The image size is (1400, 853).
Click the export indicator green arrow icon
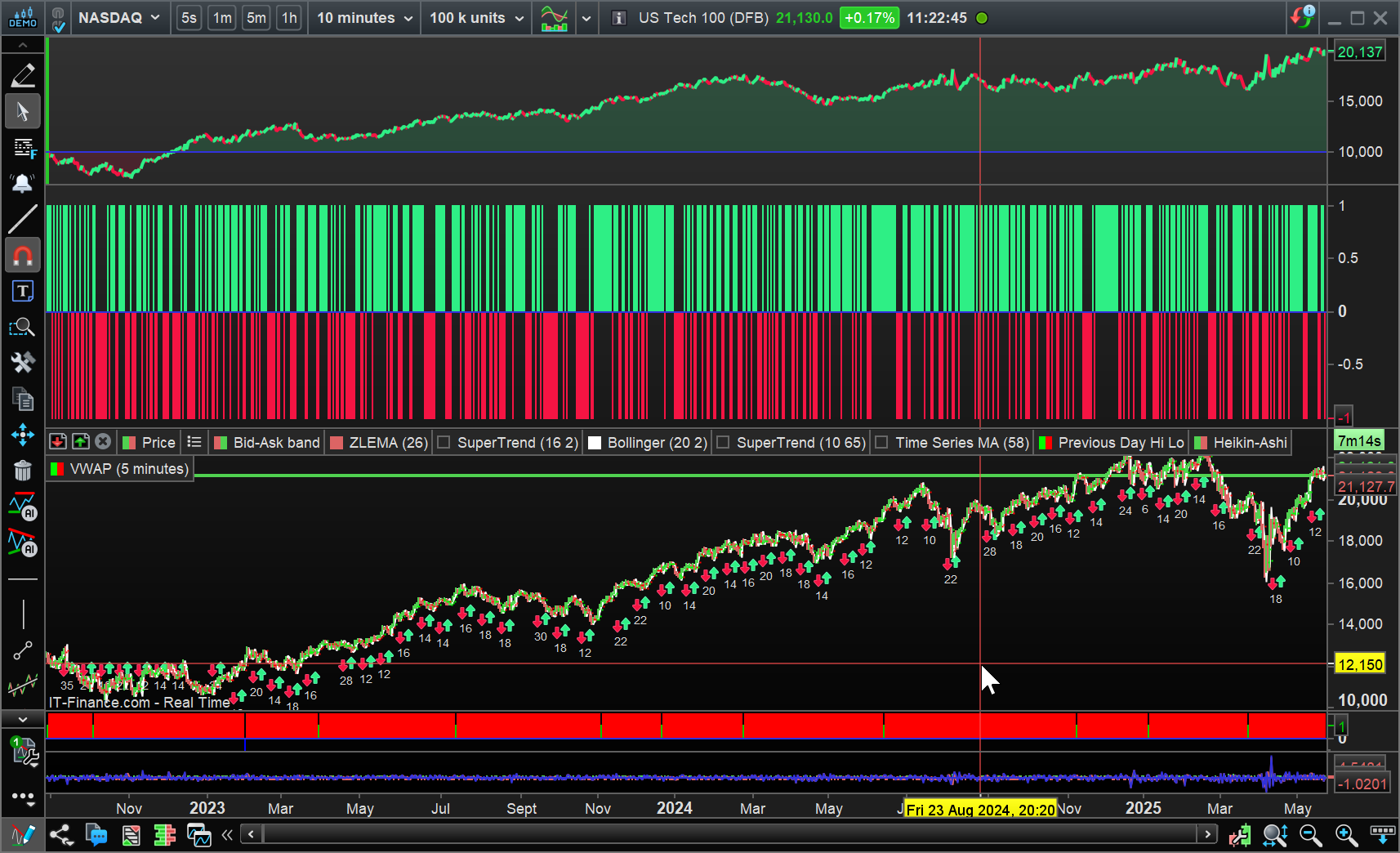point(80,441)
